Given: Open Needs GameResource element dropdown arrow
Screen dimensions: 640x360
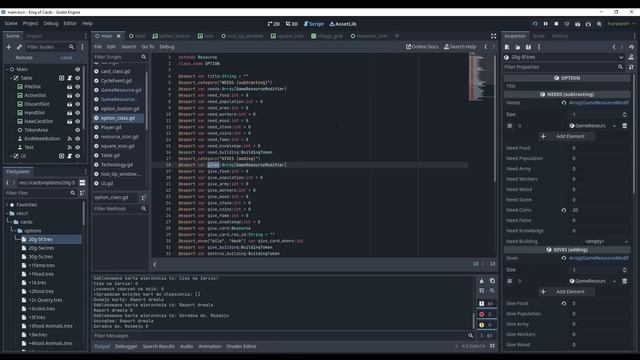Looking at the screenshot, I should (614, 126).
